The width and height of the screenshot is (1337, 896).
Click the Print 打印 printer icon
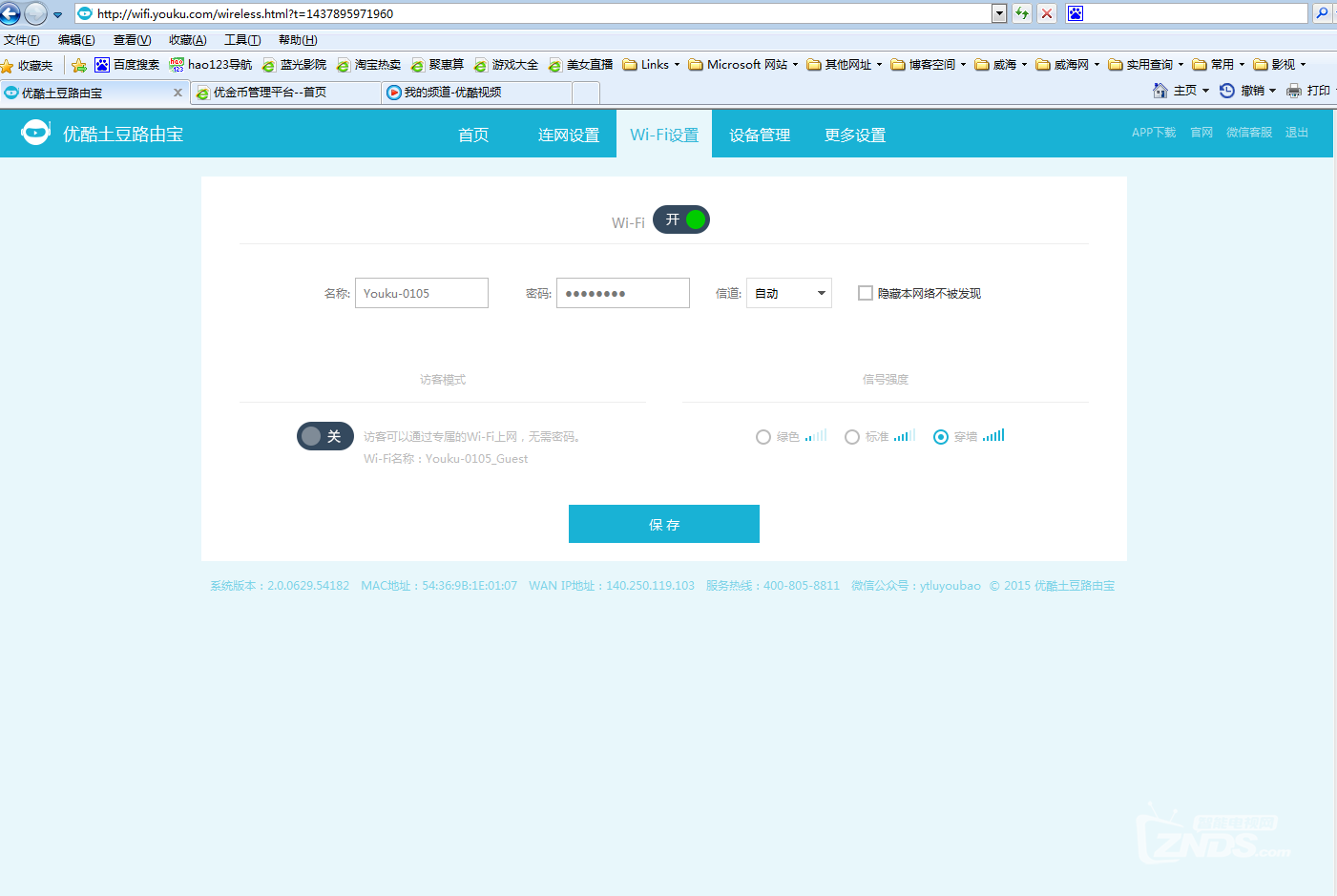point(1294,91)
